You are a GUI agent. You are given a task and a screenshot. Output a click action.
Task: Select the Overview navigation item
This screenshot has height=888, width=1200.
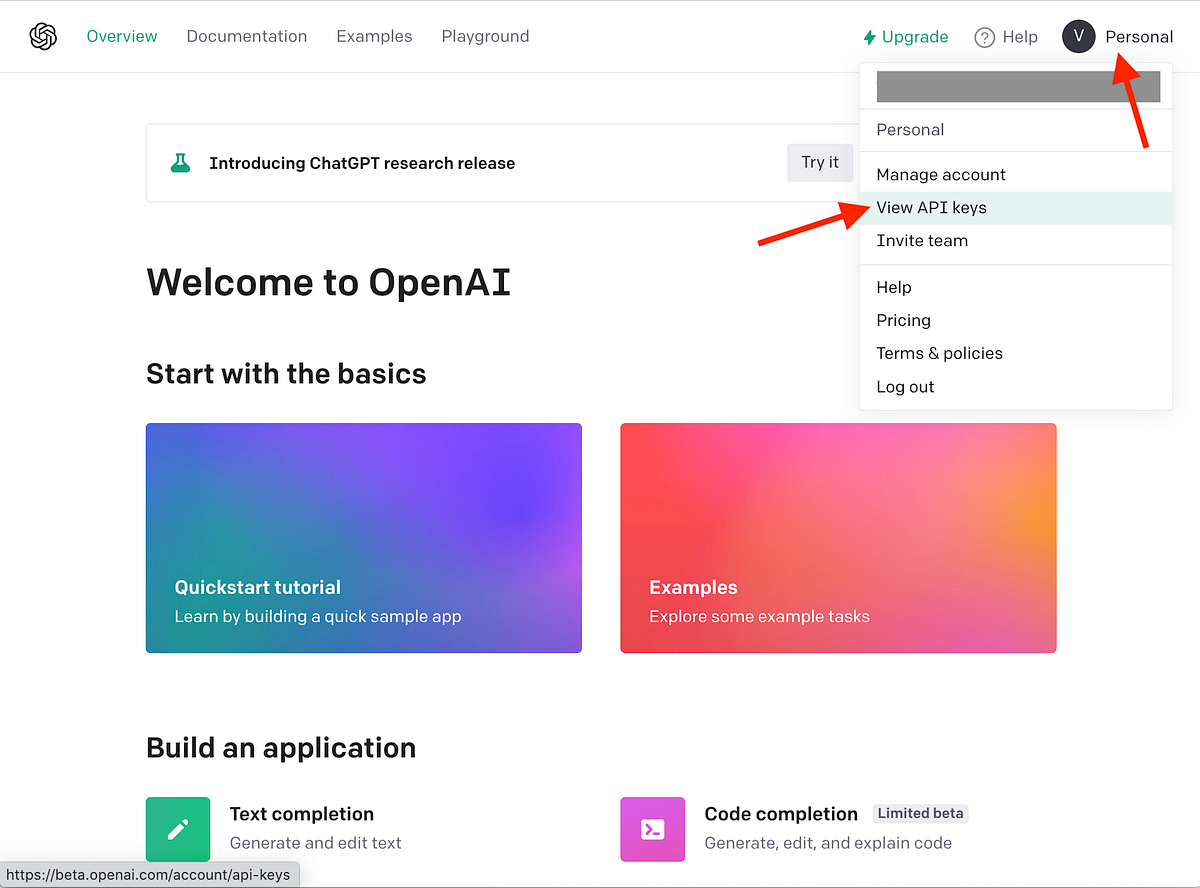click(121, 36)
